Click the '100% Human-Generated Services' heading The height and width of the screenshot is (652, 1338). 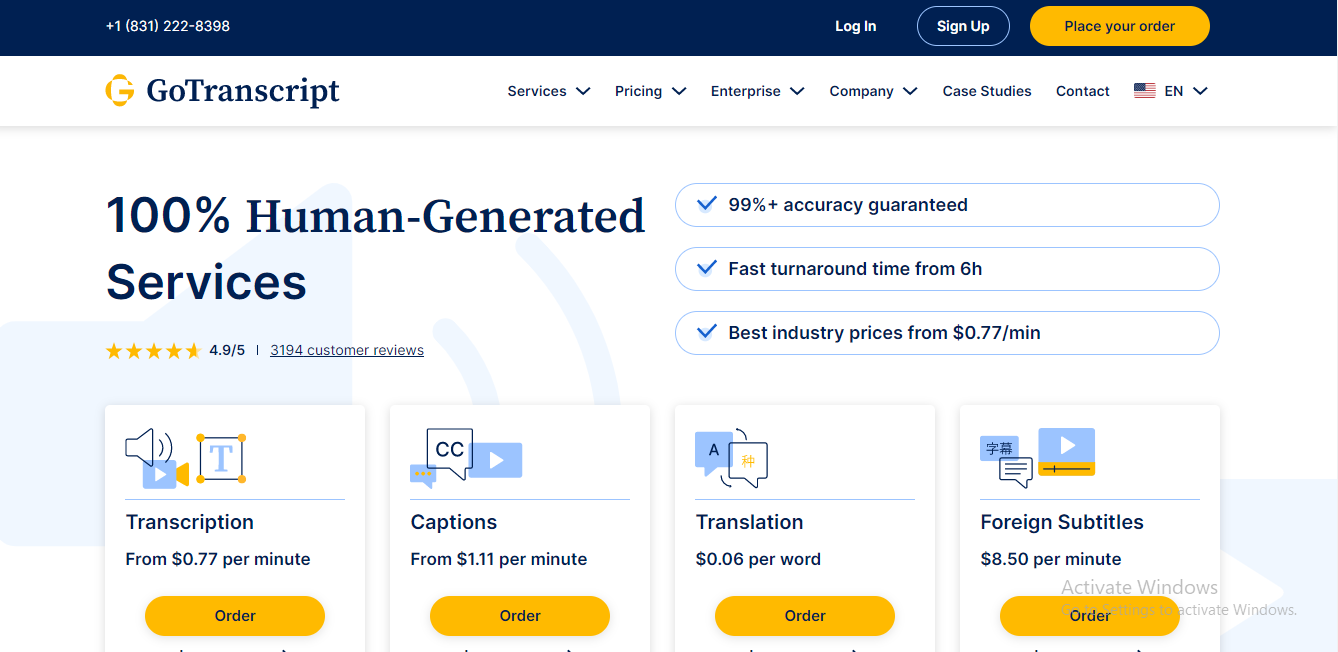(x=376, y=249)
